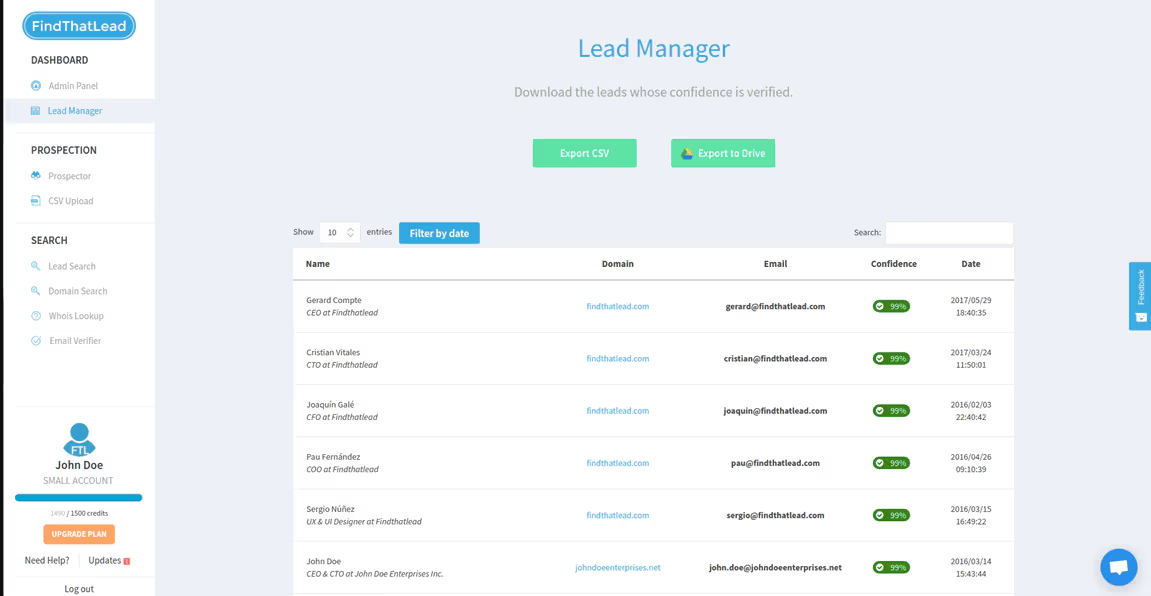Click the name Cristian Vitales

333,352
